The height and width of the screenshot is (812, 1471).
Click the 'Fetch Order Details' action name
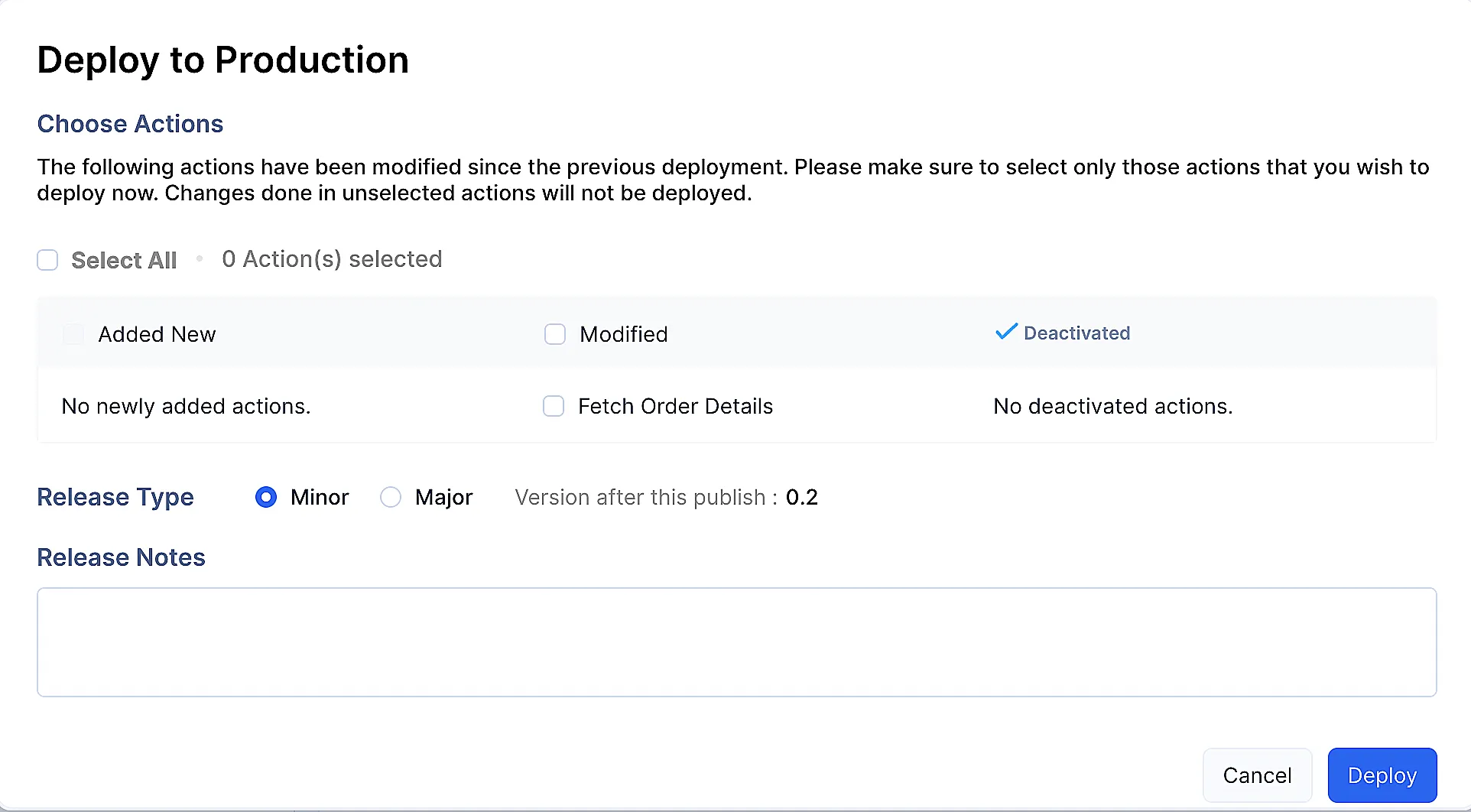coord(676,406)
